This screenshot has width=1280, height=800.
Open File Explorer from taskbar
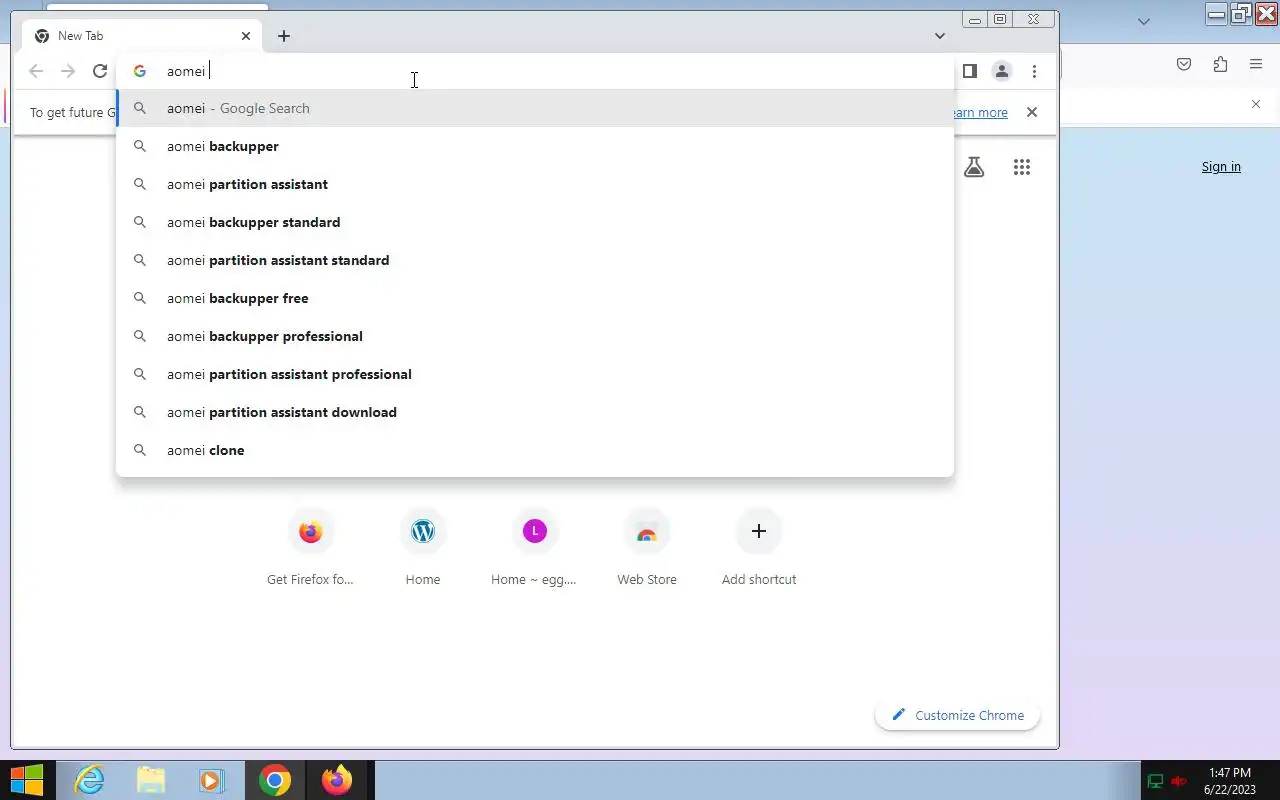151,780
